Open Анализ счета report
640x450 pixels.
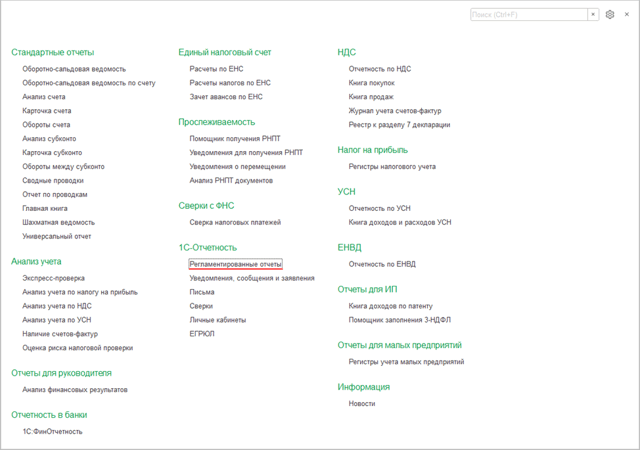[44, 97]
